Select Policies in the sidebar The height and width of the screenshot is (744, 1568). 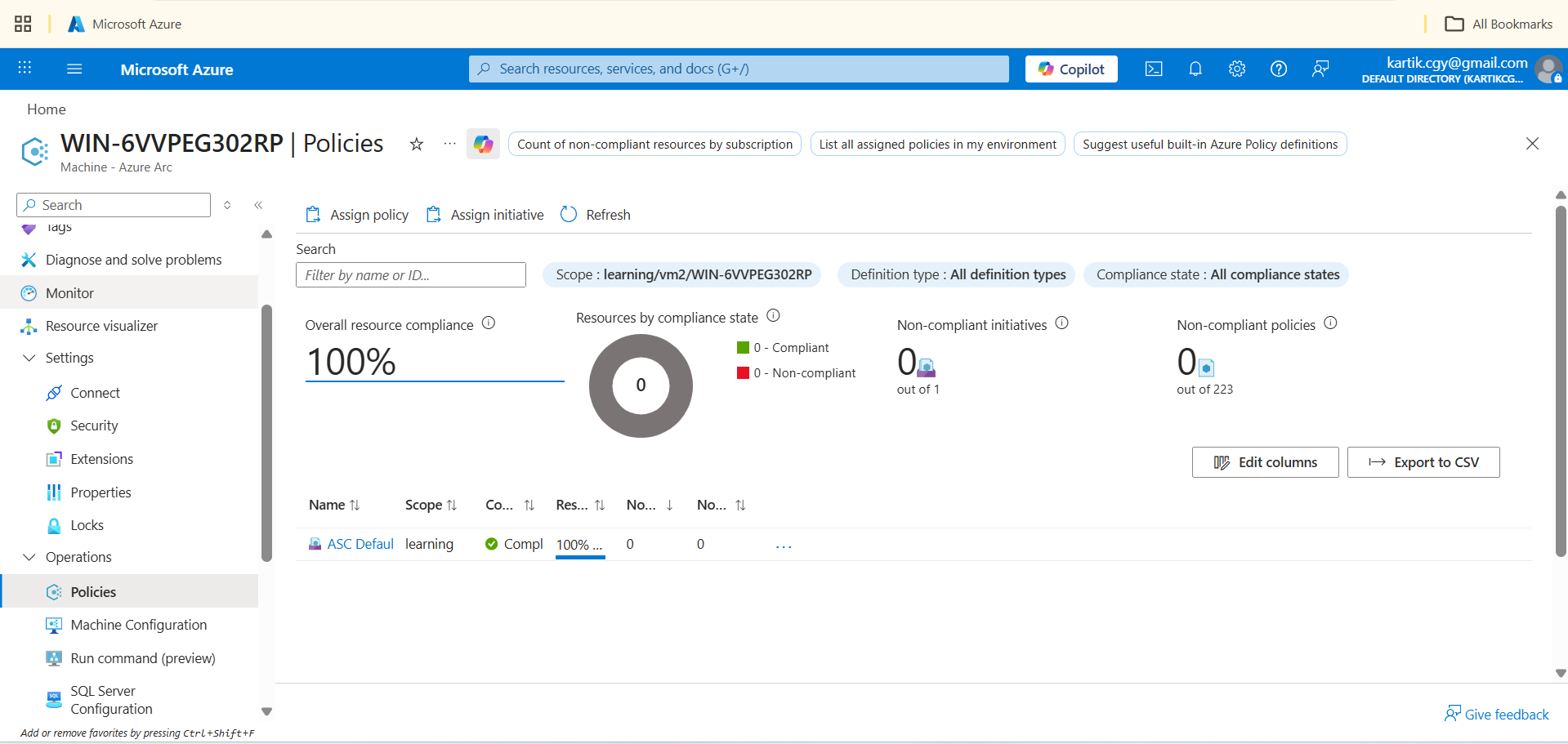click(x=129, y=591)
